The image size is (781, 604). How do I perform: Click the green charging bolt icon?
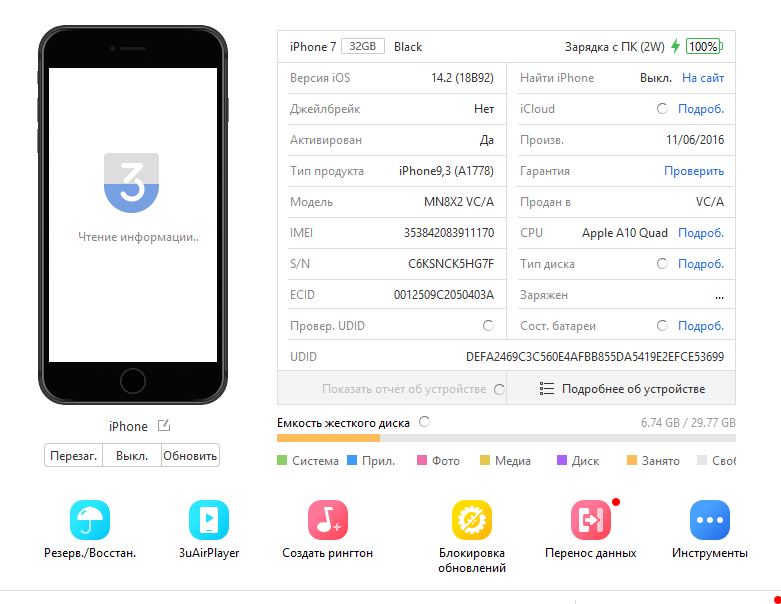point(675,46)
